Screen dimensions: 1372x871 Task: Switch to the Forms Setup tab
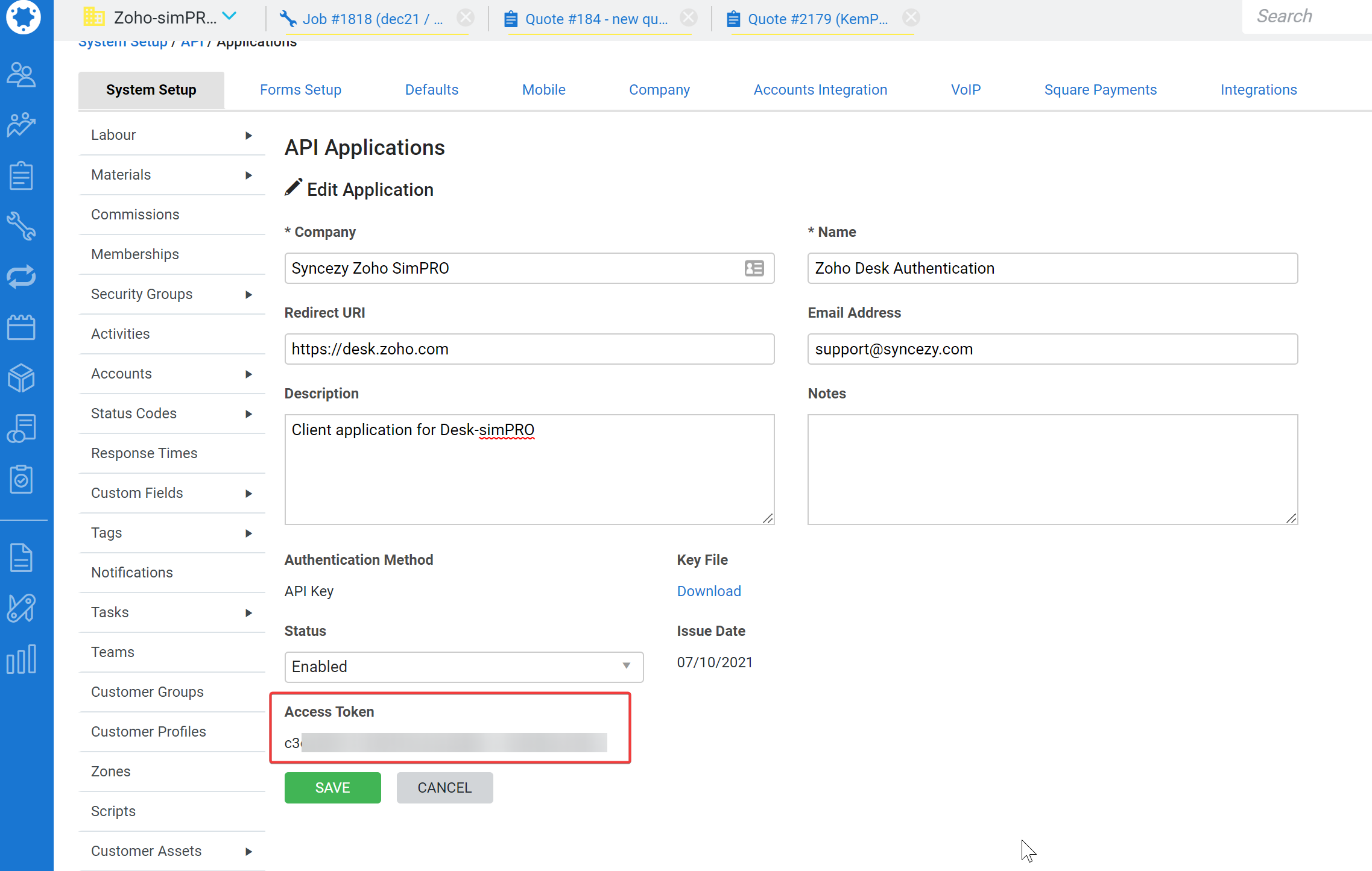[300, 90]
